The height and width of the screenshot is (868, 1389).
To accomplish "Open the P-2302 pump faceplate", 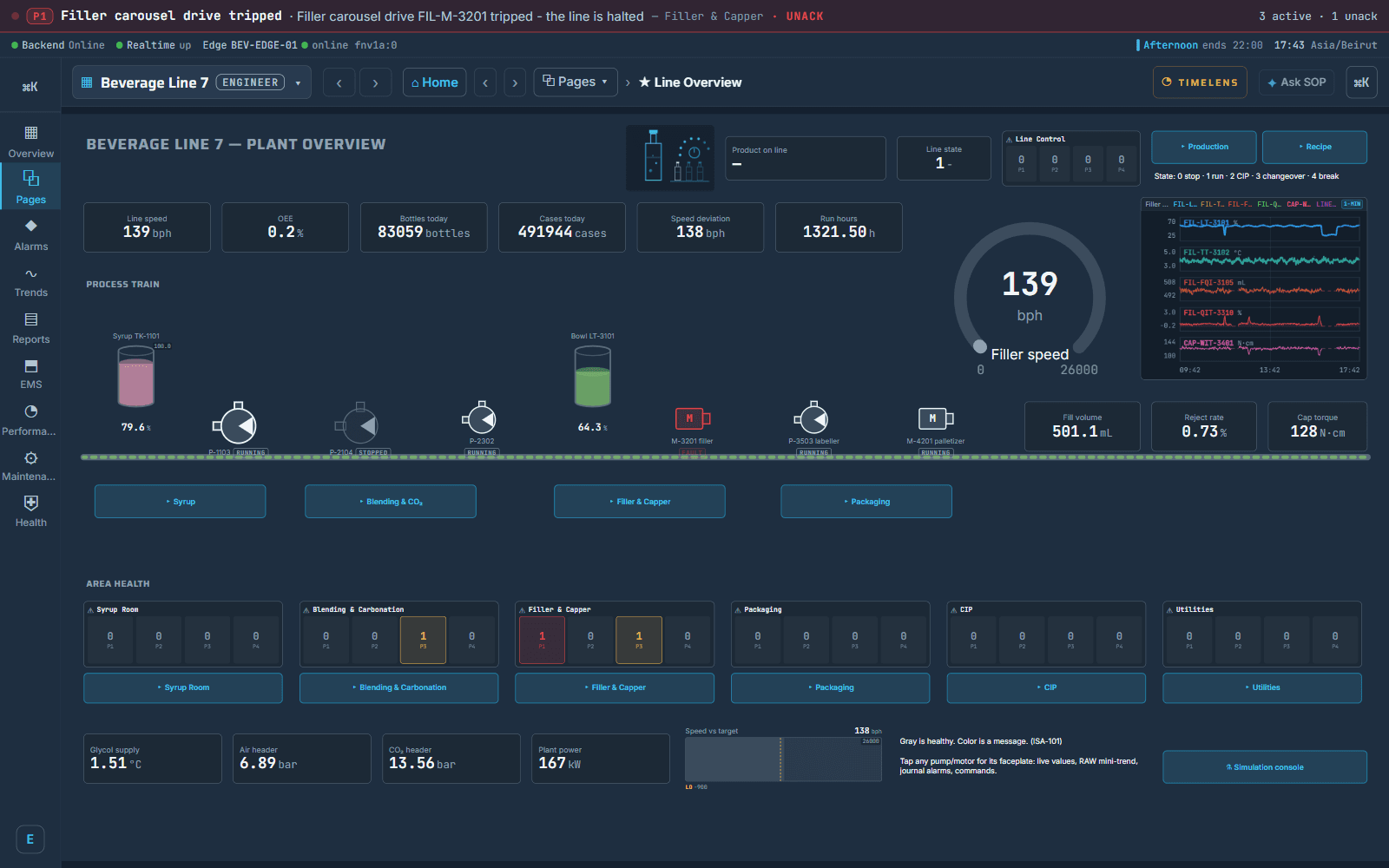I will point(480,420).
